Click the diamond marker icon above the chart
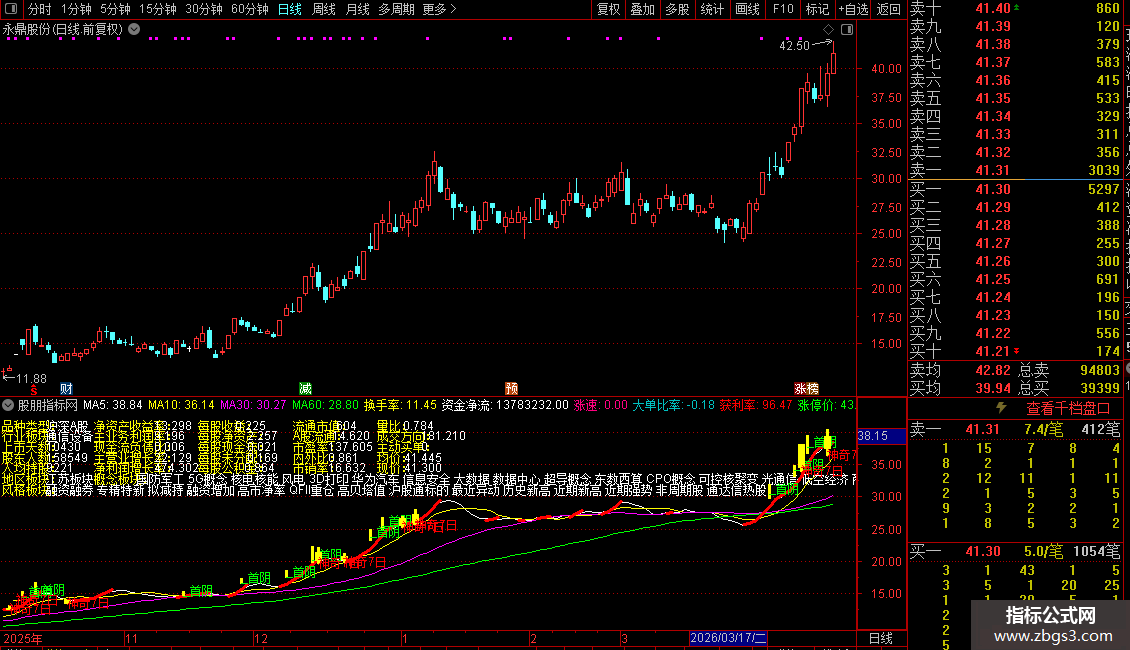Image resolution: width=1130 pixels, height=650 pixels. point(828,30)
